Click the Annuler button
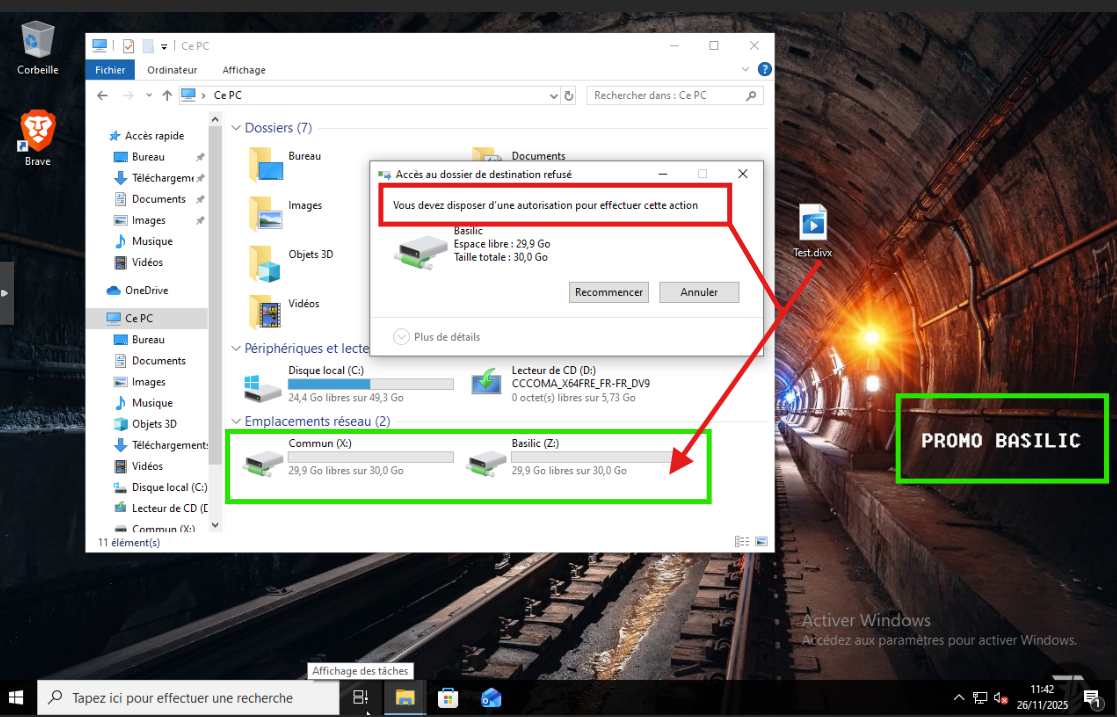 [x=699, y=292]
